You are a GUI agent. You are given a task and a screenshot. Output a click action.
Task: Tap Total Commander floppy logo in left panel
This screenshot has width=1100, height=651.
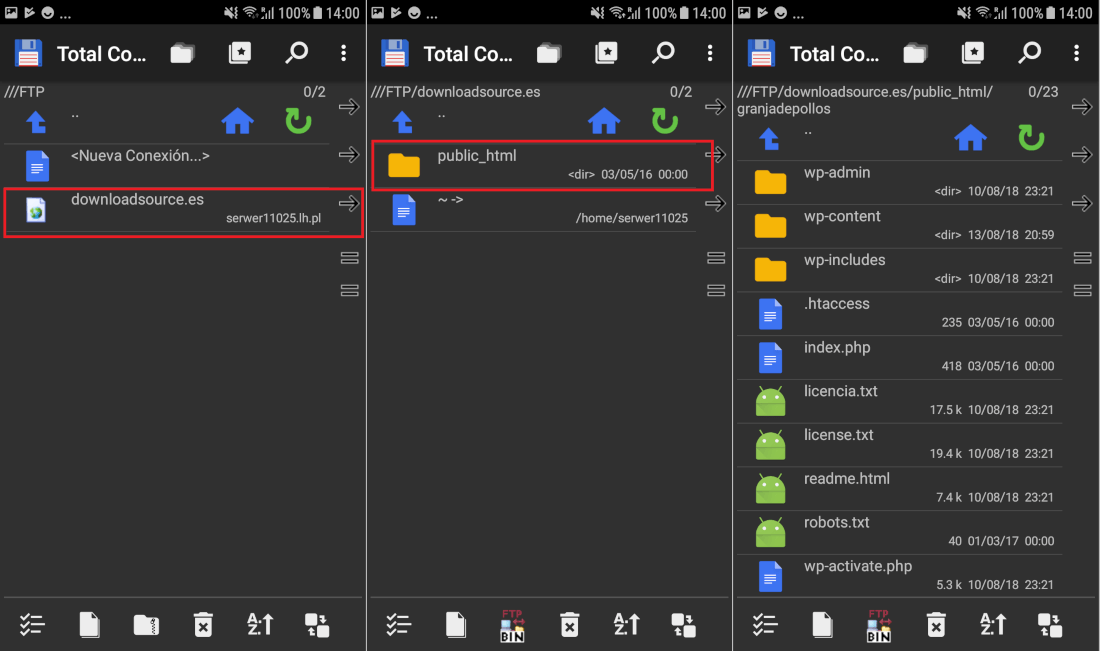(x=28, y=53)
